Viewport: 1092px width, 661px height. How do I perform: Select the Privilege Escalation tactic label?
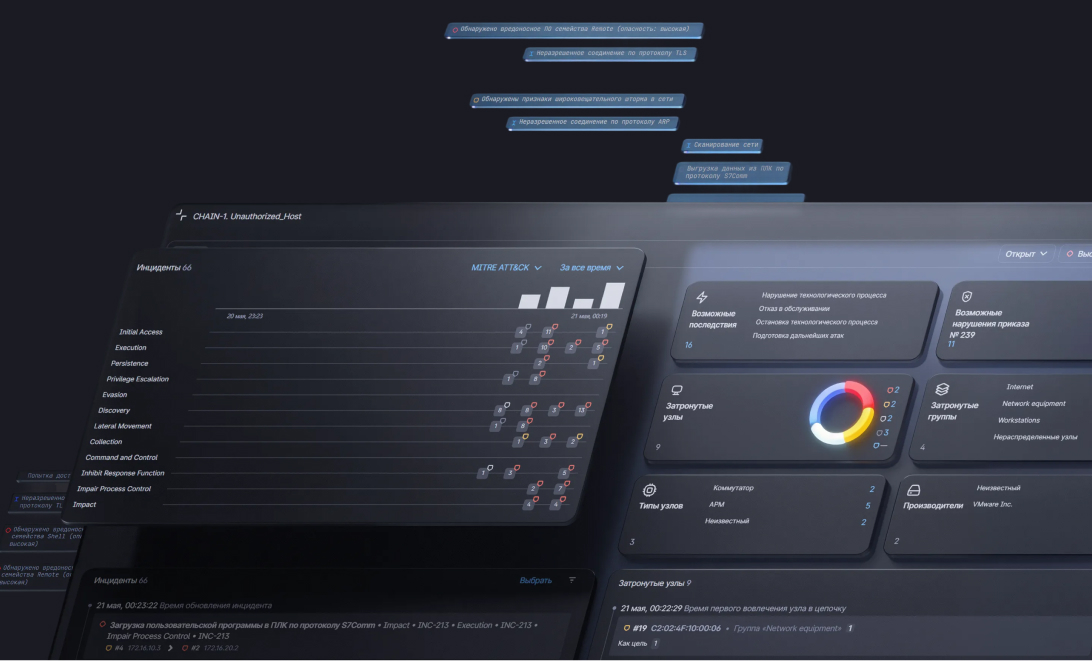(x=138, y=379)
